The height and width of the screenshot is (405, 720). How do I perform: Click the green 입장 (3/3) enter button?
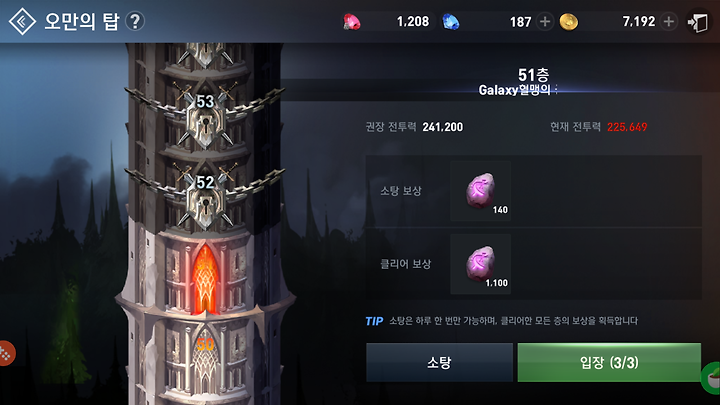[x=609, y=362]
